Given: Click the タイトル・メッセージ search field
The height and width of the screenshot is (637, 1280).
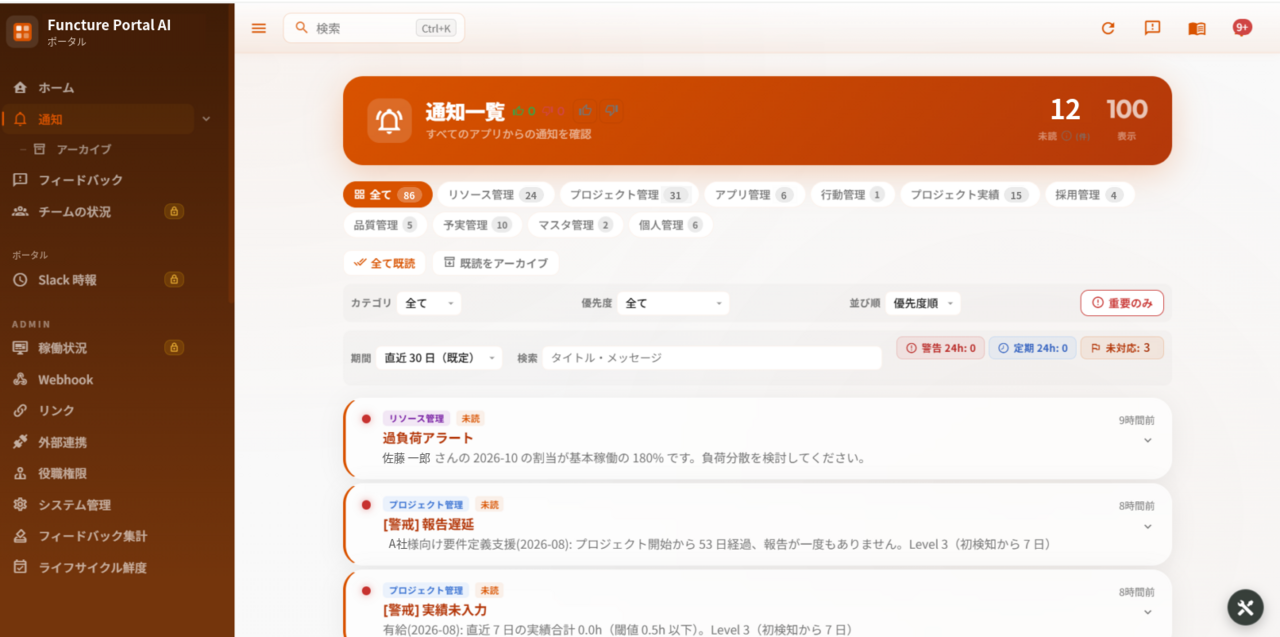Looking at the screenshot, I should [712, 358].
